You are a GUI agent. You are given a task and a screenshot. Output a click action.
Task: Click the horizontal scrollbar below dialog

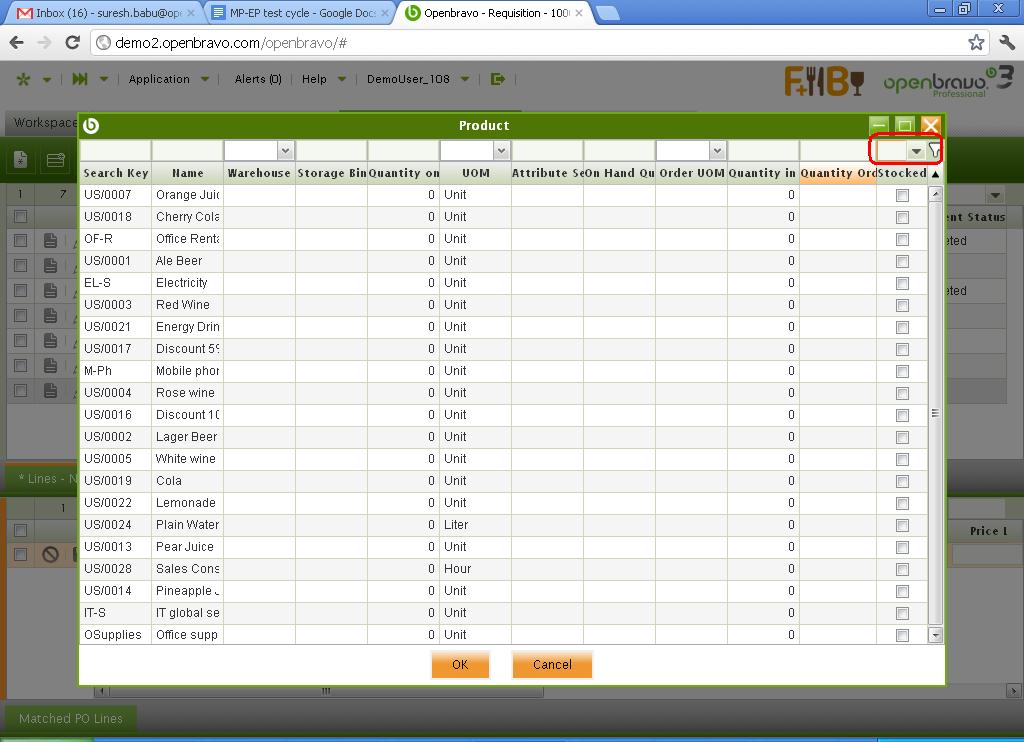click(x=325, y=691)
